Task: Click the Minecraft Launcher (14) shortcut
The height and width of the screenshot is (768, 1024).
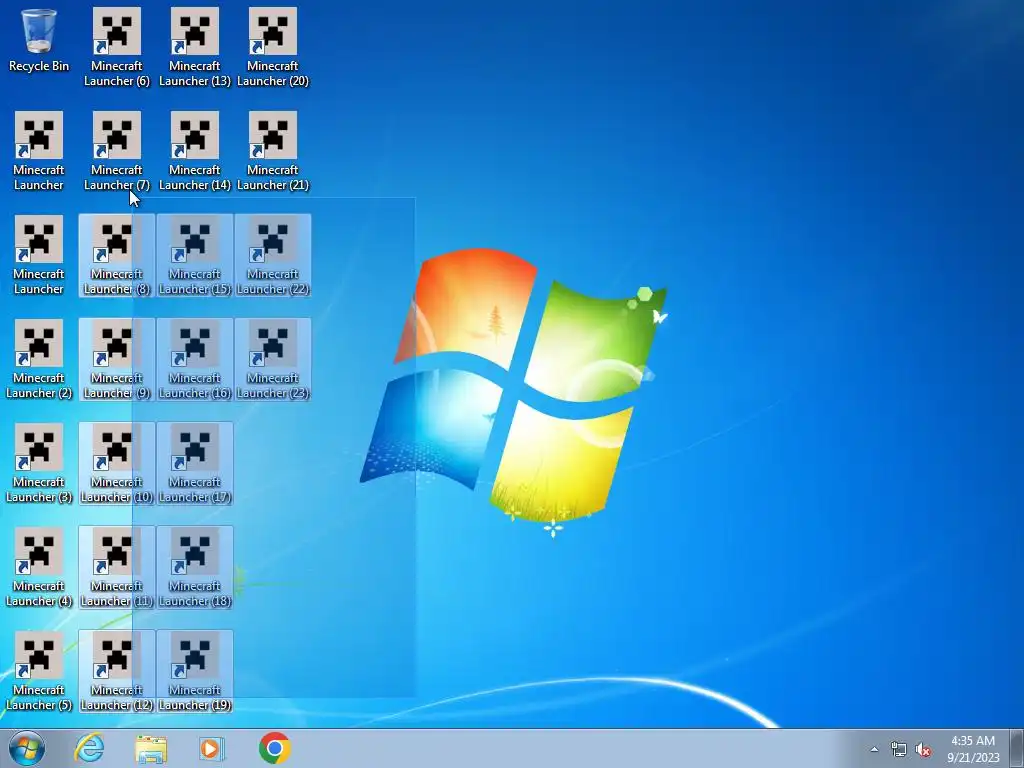Action: (195, 152)
